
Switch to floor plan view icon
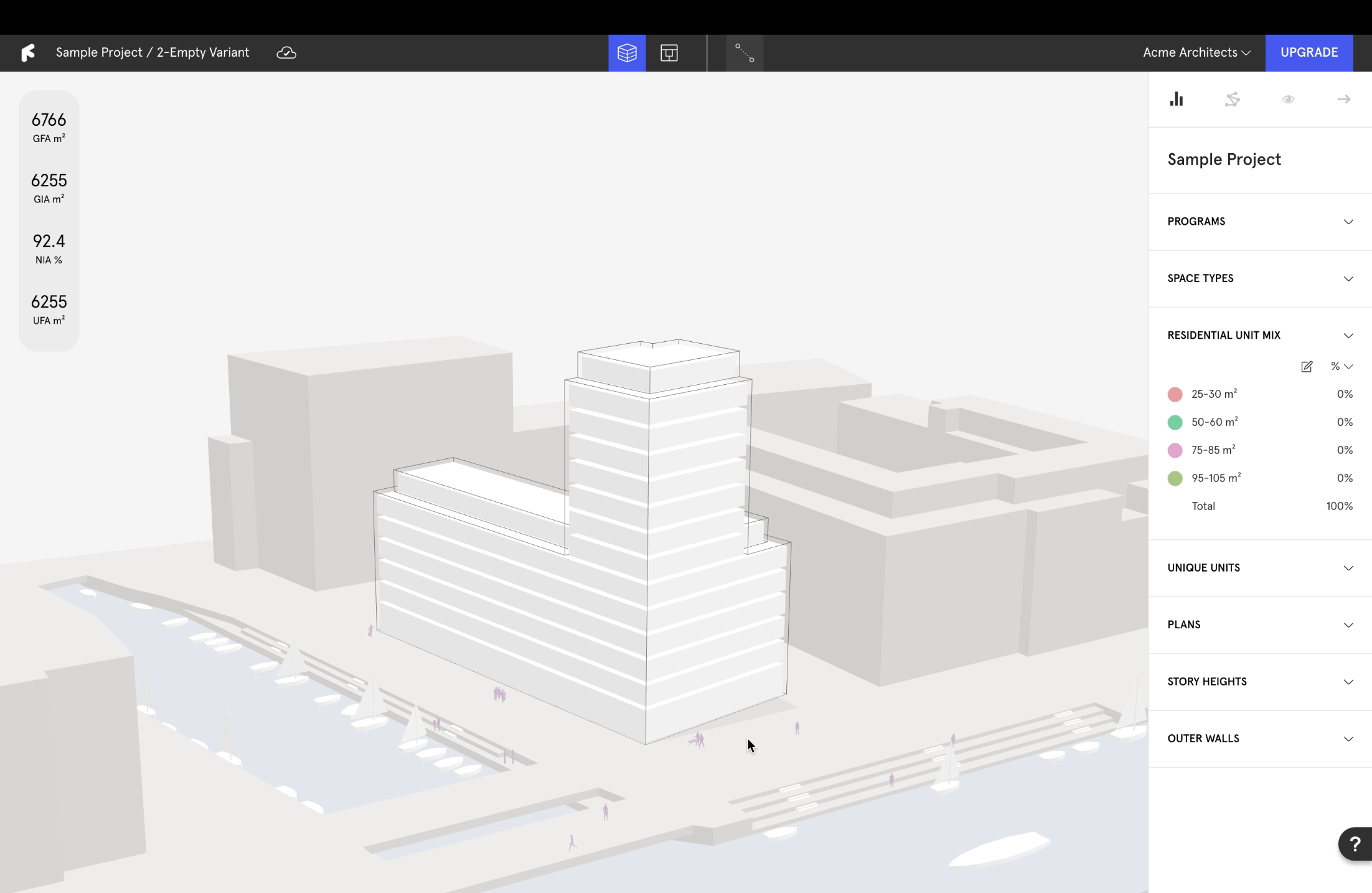pos(669,53)
